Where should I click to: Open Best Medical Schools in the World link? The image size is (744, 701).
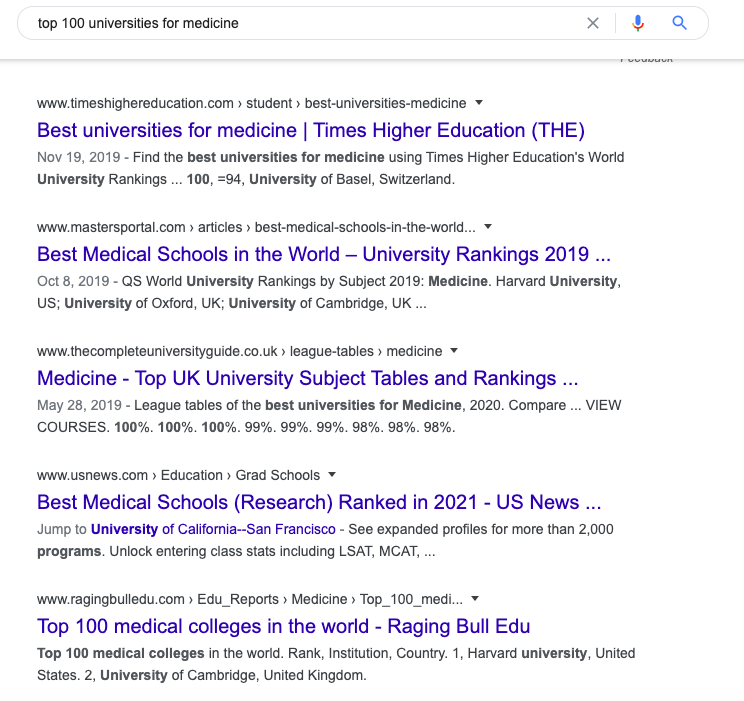click(x=324, y=254)
